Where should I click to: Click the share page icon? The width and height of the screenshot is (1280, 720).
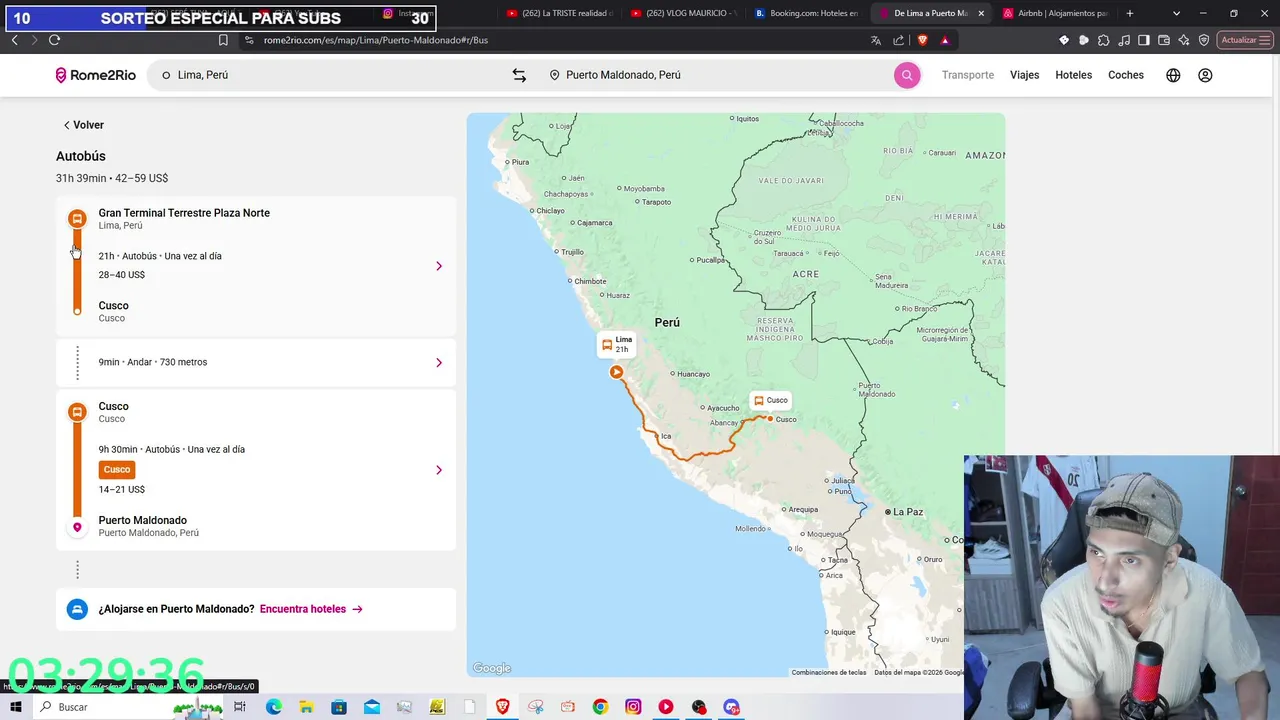pos(898,40)
